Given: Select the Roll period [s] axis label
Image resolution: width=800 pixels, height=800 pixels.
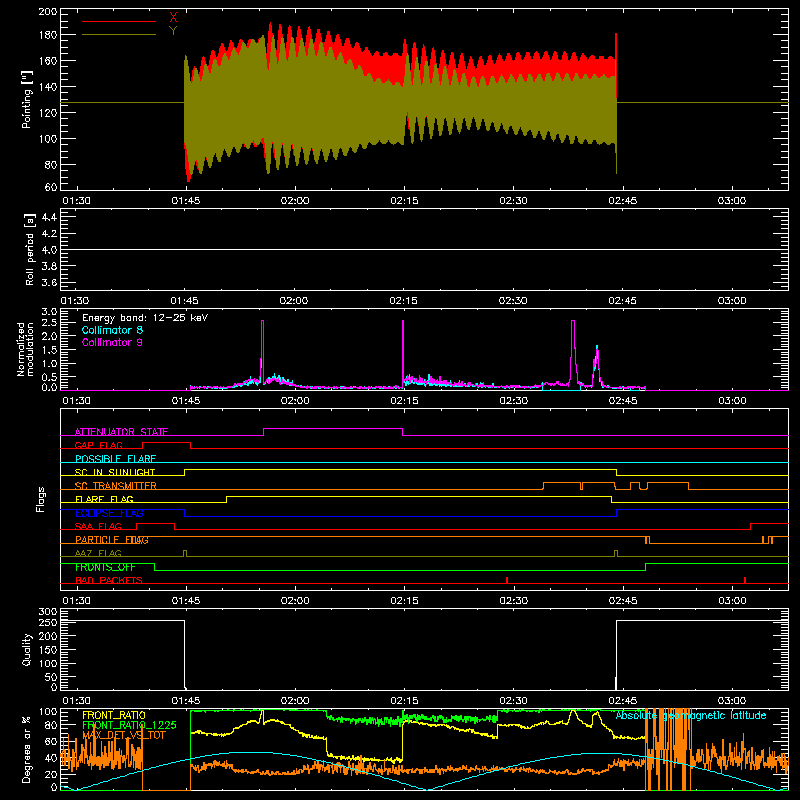Looking at the screenshot, I should tap(30, 249).
